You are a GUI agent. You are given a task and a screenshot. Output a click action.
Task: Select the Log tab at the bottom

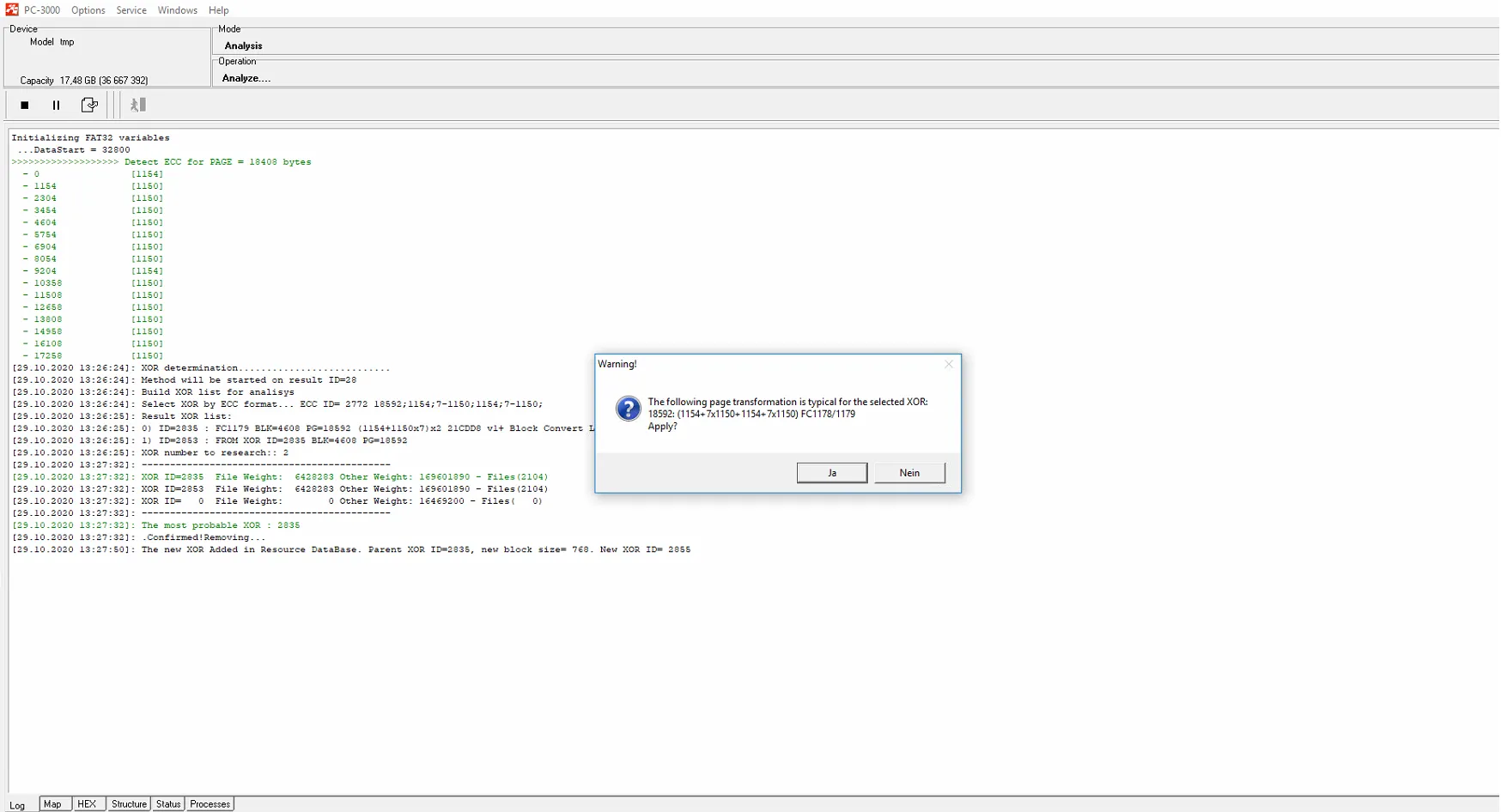point(17,805)
